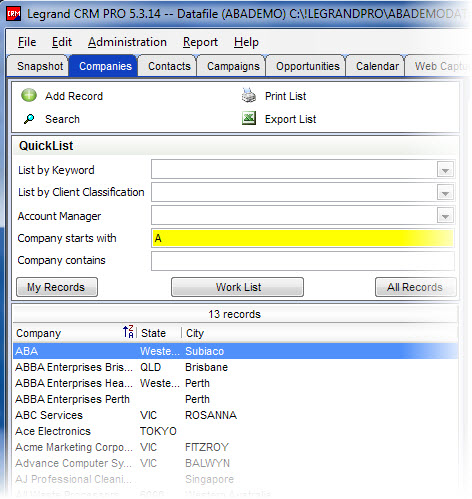
Task: Click the Company contains field
Action: [x=303, y=261]
